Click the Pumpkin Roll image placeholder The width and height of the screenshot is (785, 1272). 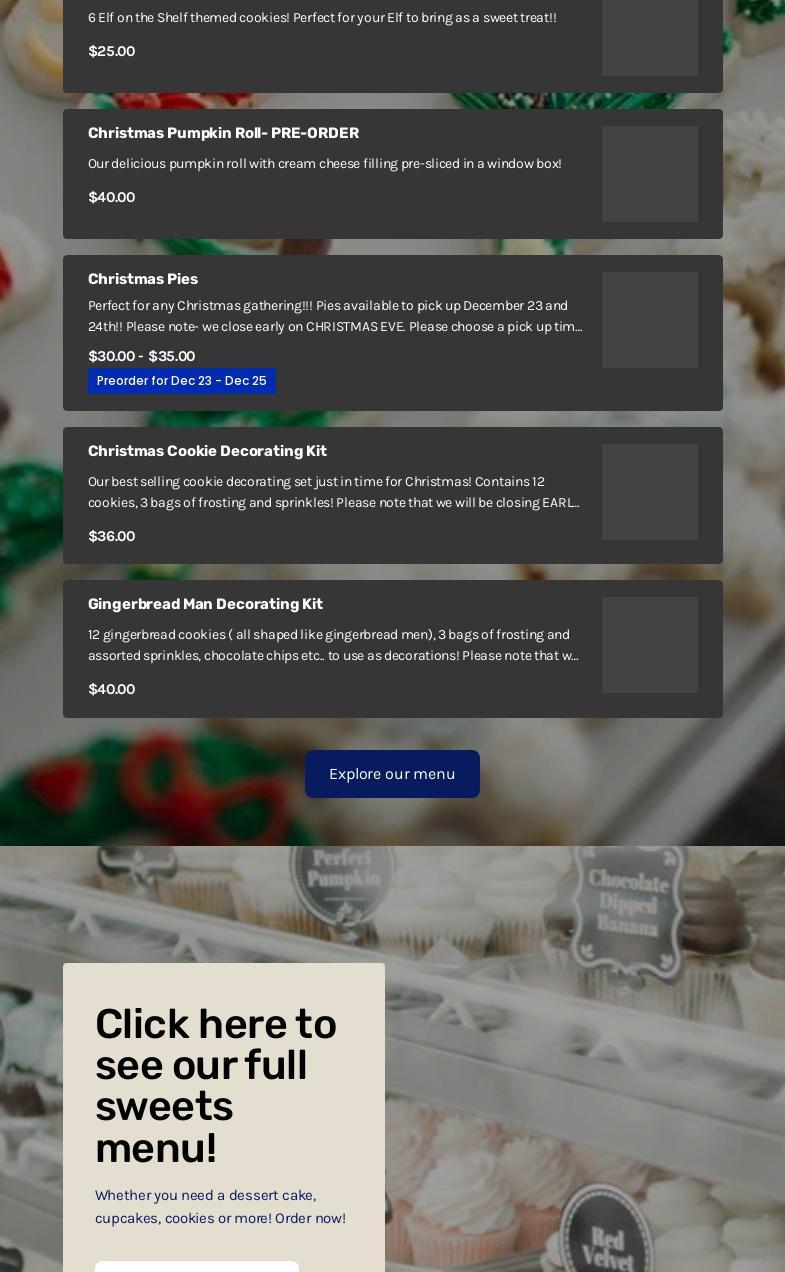[650, 174]
